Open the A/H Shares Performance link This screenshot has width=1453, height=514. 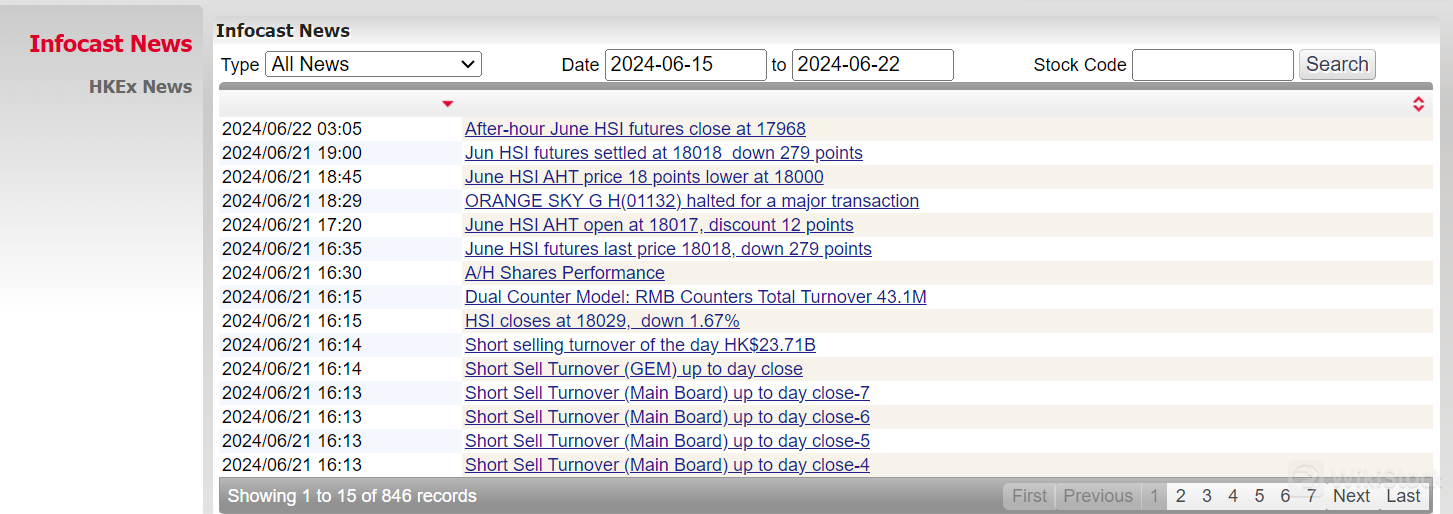click(x=564, y=273)
